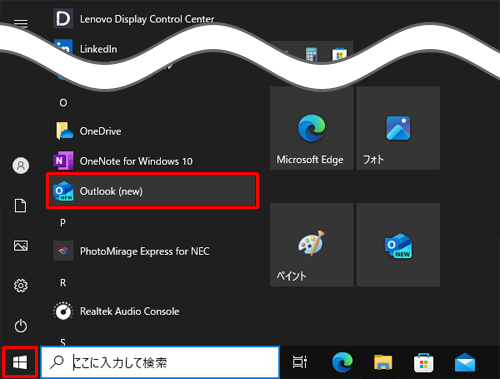
Task: Open Settings gear in Start sidebar
Action: pos(21,286)
